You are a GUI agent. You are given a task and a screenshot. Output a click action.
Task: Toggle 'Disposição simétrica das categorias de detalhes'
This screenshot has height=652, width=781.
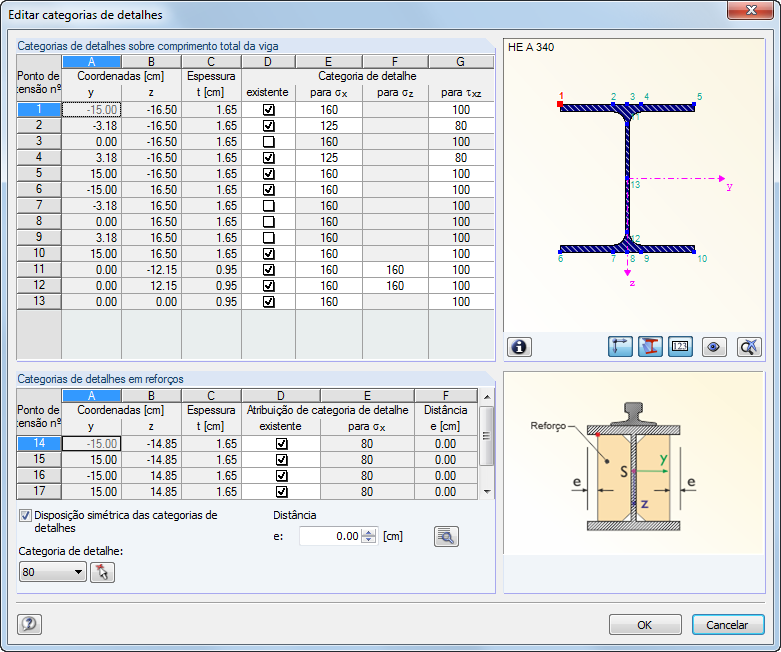pos(25,516)
